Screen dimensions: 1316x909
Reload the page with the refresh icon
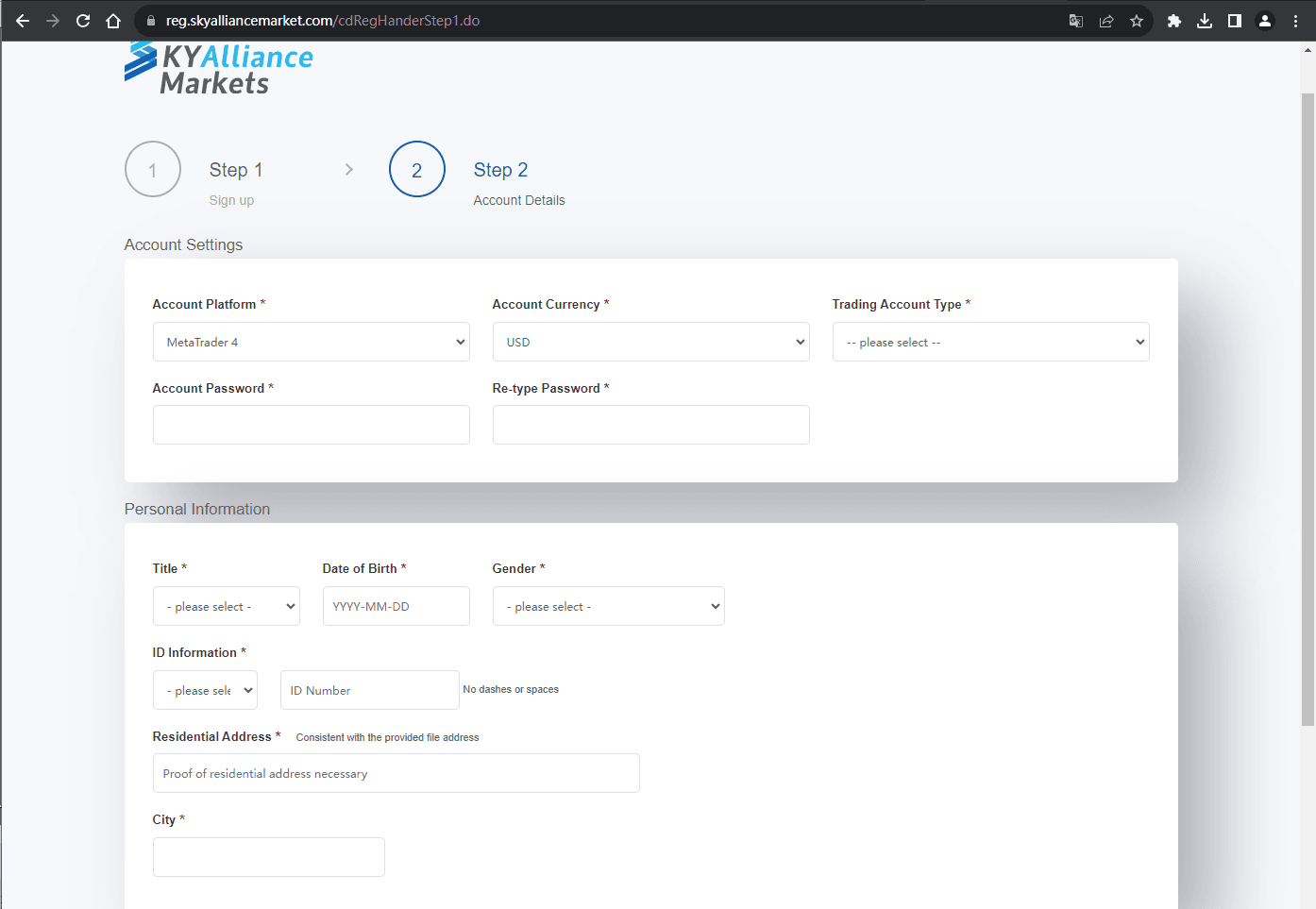[83, 21]
